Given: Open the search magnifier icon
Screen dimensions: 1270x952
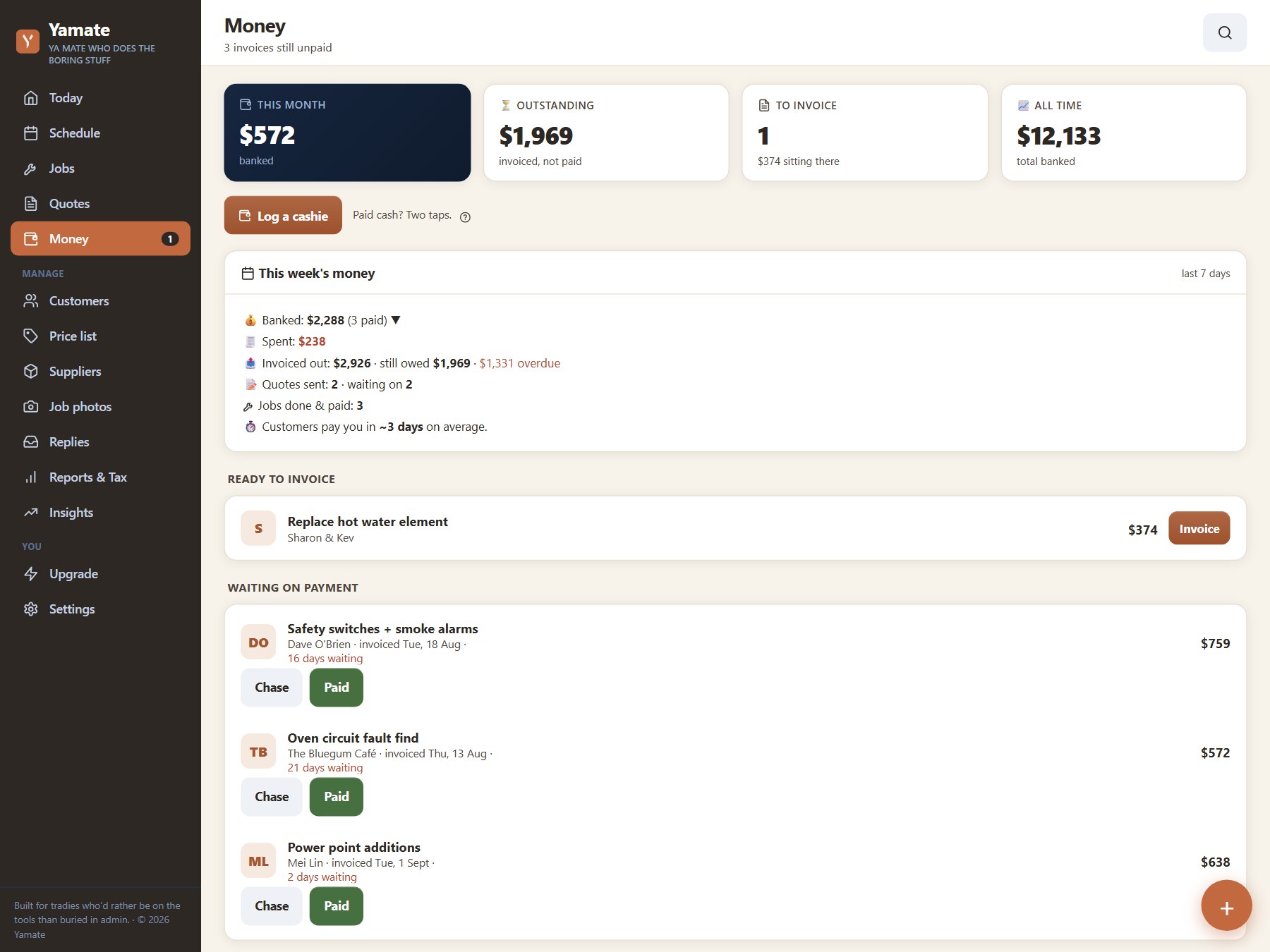Looking at the screenshot, I should 1224,32.
